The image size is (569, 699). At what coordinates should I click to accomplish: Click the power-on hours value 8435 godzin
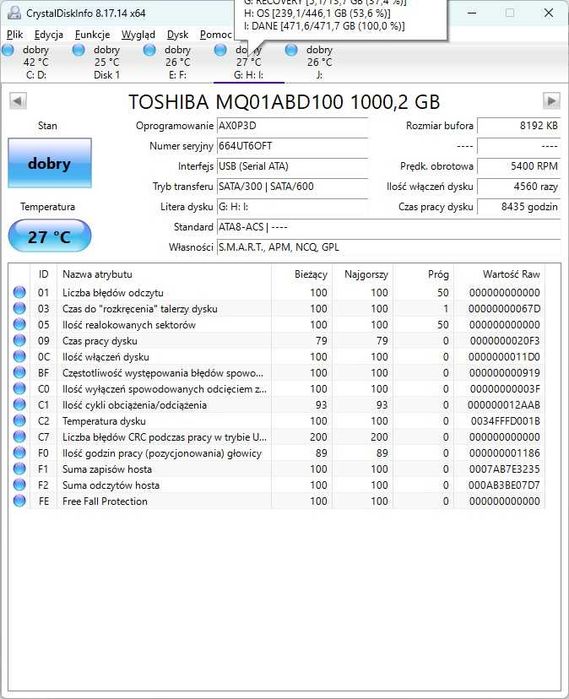pos(519,207)
